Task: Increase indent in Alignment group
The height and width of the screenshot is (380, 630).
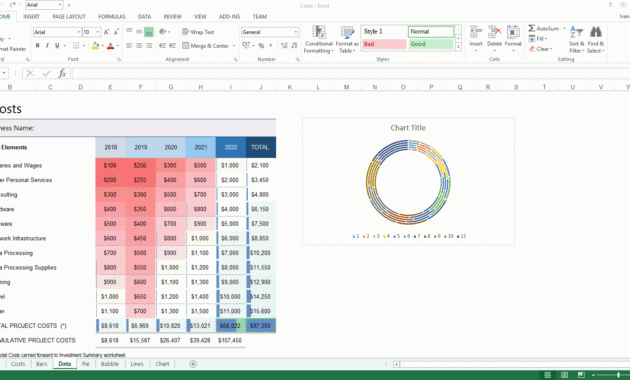Action: pos(172,46)
